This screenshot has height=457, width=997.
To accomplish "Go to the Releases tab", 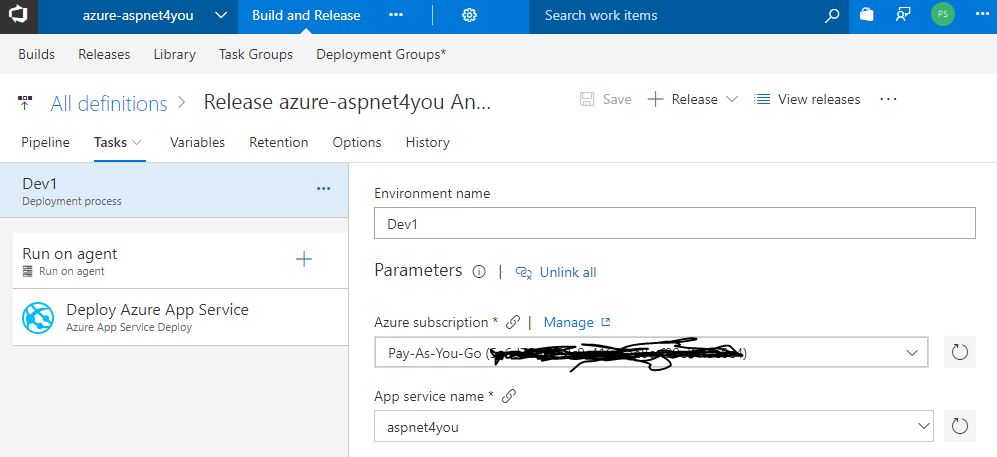I will point(104,55).
